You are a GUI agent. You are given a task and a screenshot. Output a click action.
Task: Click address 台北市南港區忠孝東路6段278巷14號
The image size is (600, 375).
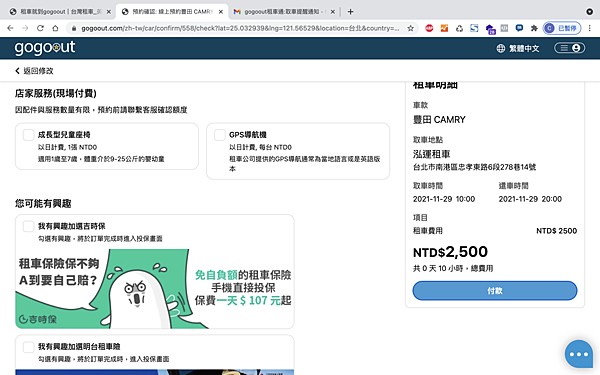click(474, 167)
